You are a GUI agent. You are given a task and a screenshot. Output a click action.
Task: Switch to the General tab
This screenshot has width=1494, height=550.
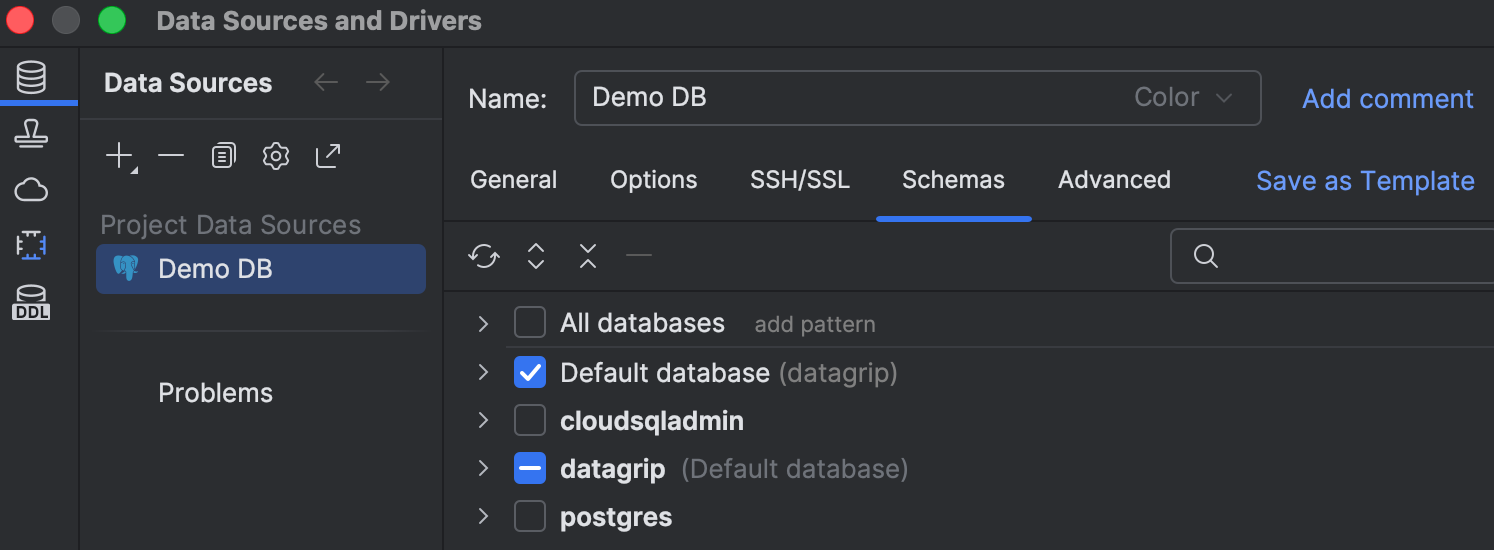pos(514,180)
